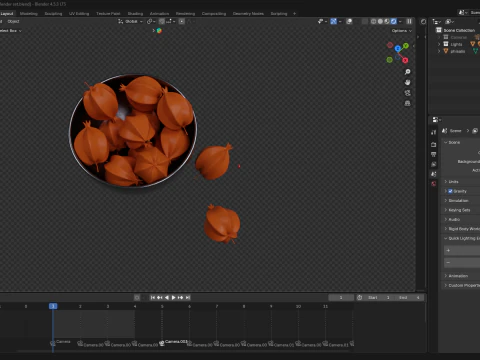The image size is (480, 360).
Task: Disable the Gravity checkbox
Action: [x=450, y=191]
